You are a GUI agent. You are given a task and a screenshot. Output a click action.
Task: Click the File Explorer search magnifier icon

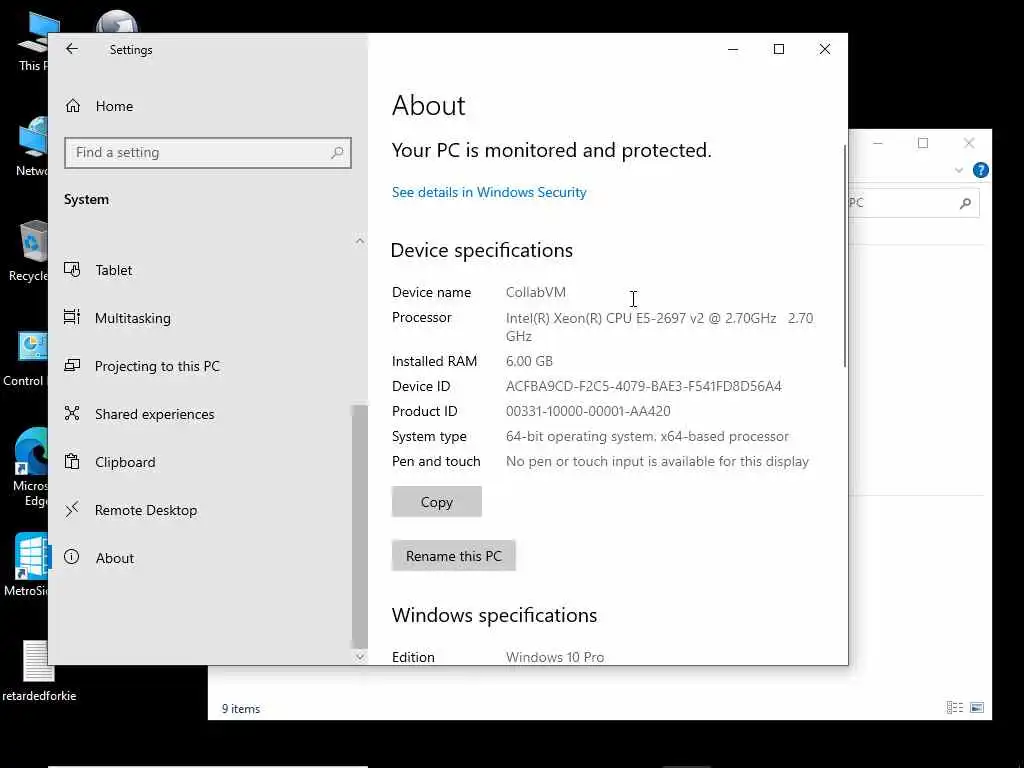pos(965,203)
